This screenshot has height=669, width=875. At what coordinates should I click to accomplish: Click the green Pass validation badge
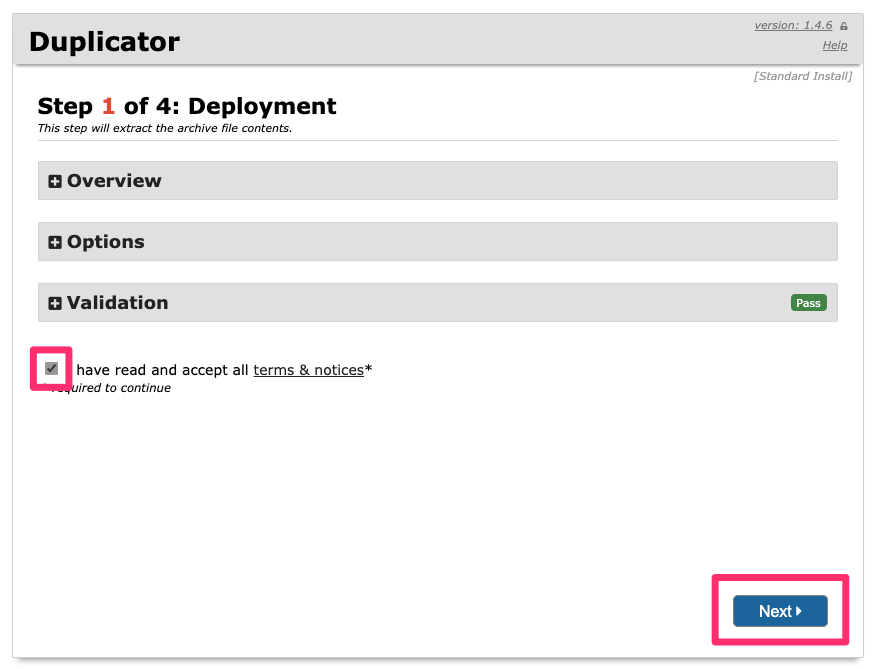[x=809, y=303]
